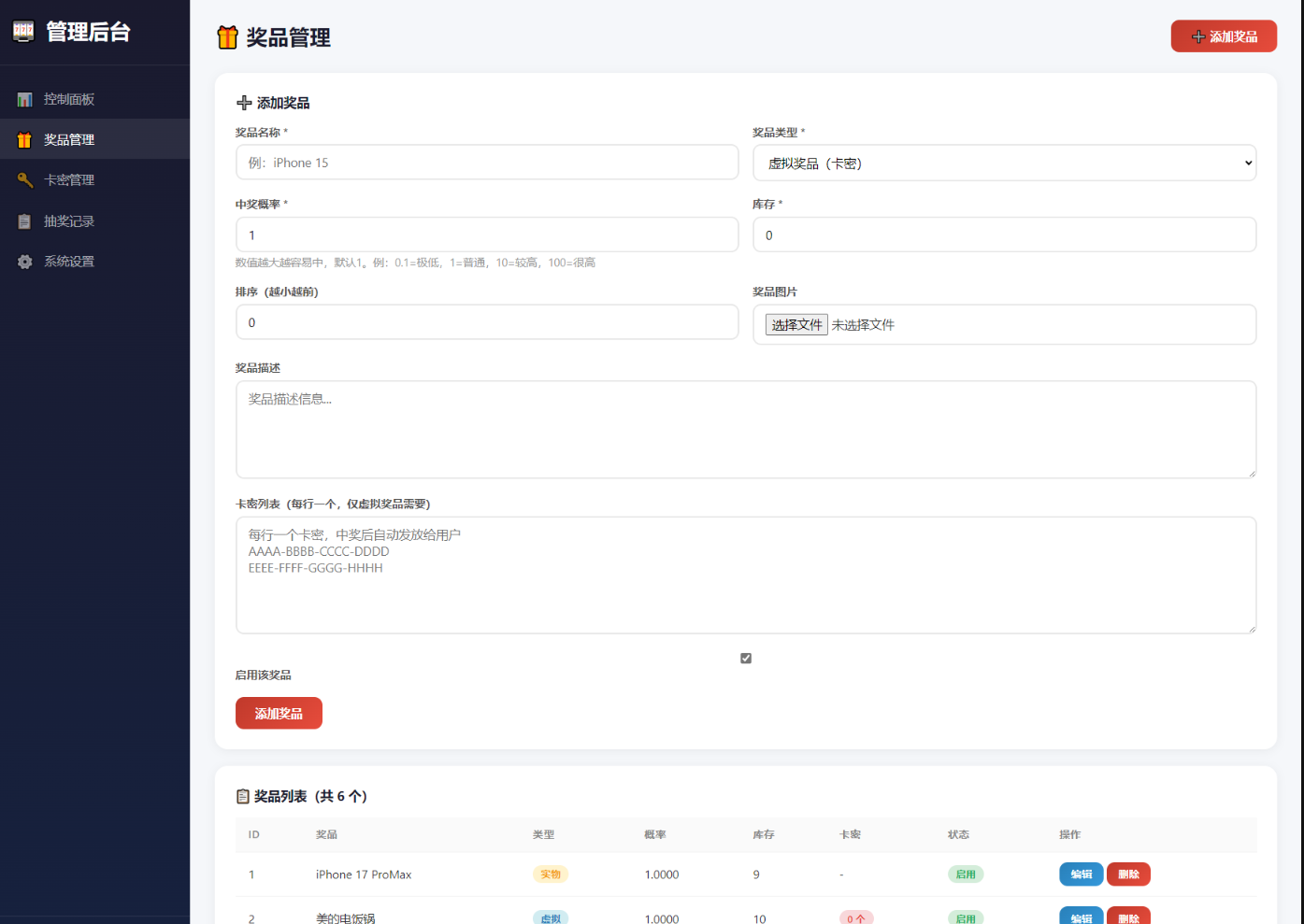Click the slot machine logo icon
The height and width of the screenshot is (924, 1304).
pyautogui.click(x=23, y=32)
